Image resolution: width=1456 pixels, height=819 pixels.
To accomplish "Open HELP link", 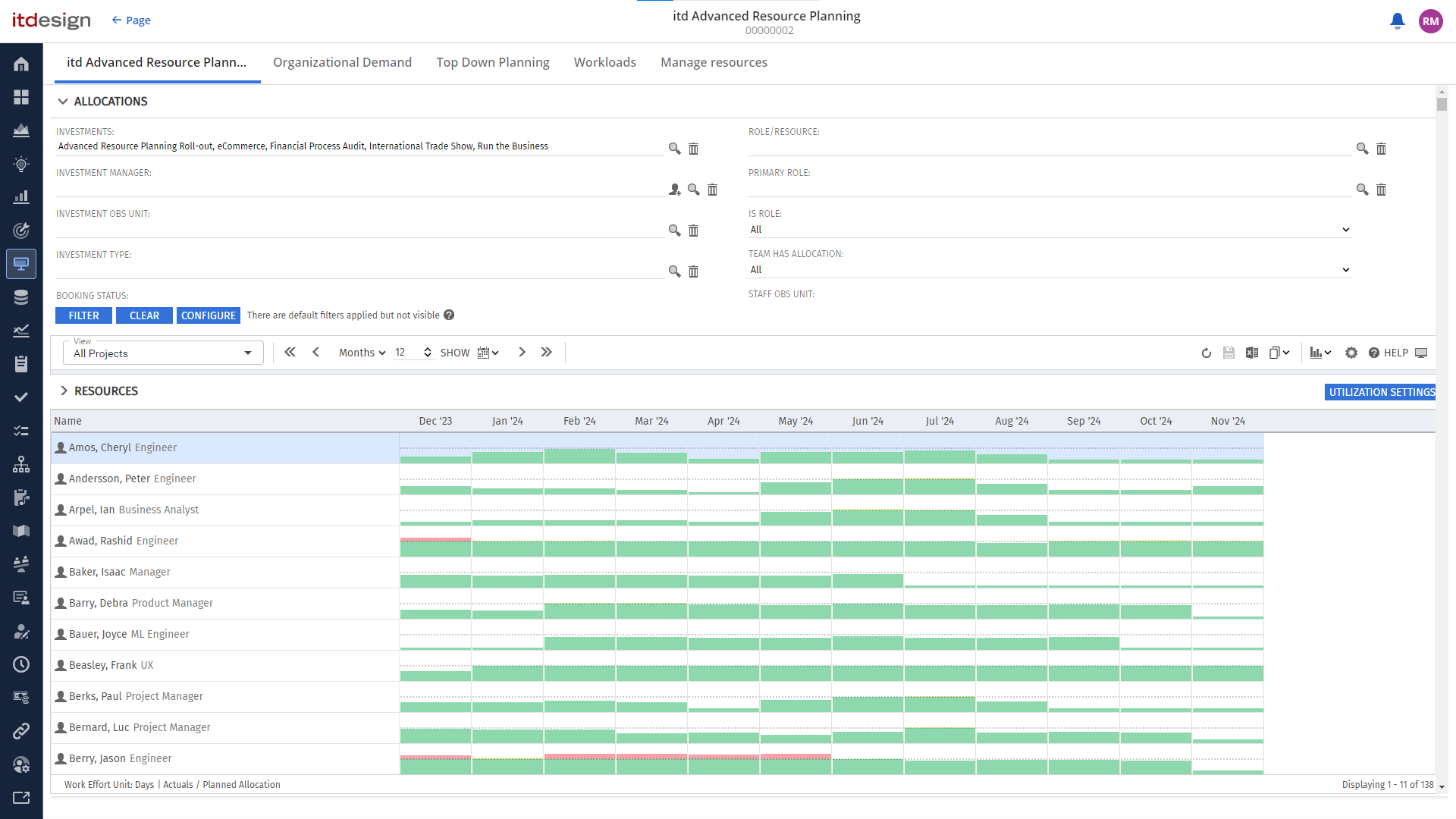I will (x=1389, y=353).
